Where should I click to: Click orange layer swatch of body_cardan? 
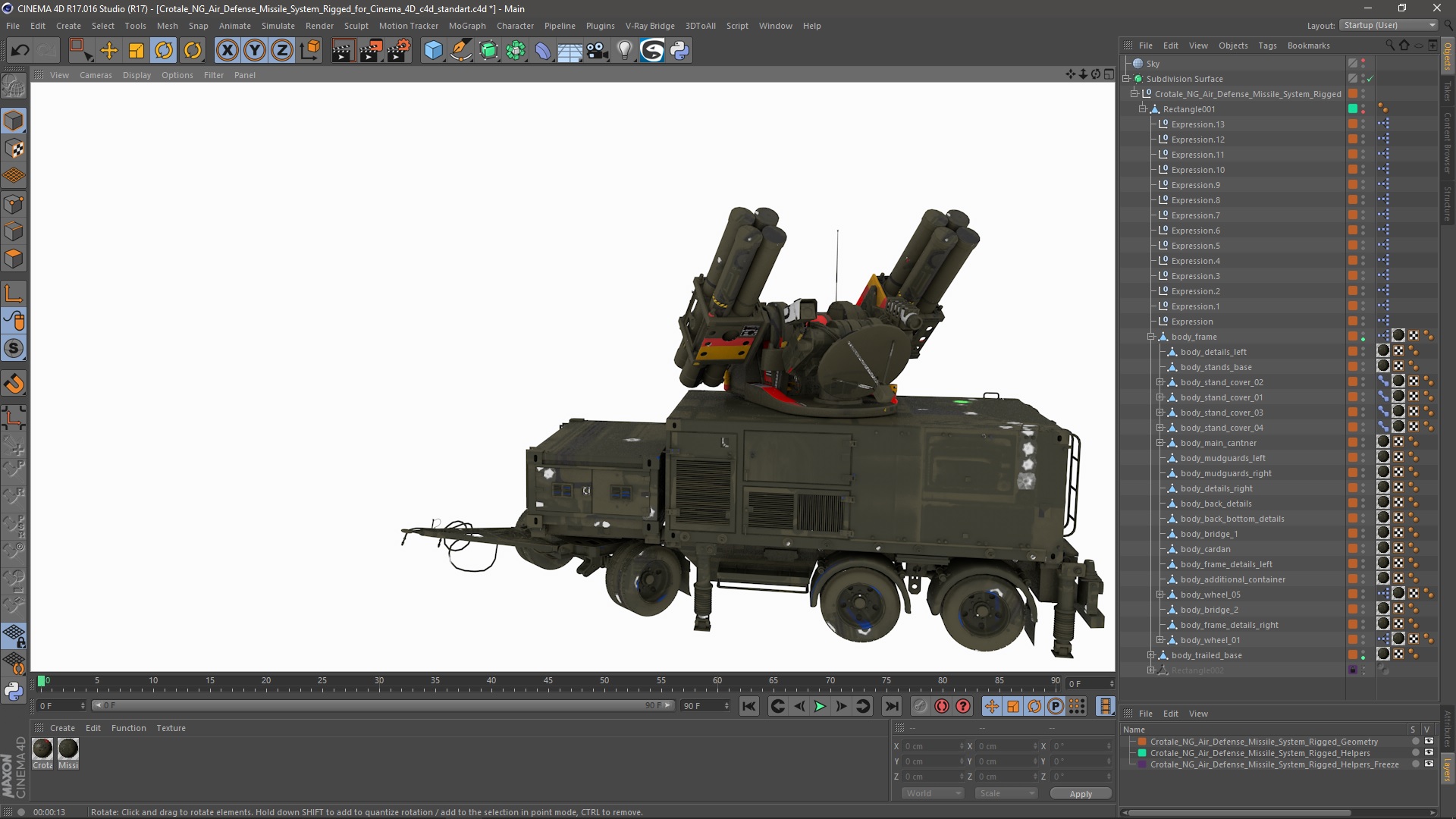point(1353,549)
